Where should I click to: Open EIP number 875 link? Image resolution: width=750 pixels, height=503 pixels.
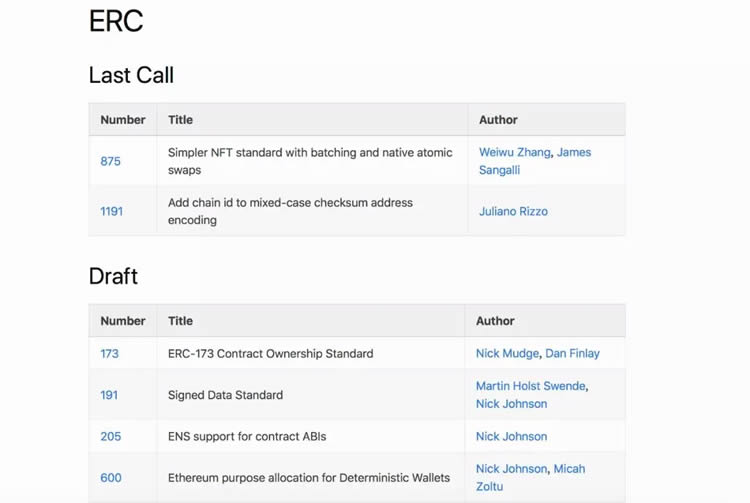point(110,161)
